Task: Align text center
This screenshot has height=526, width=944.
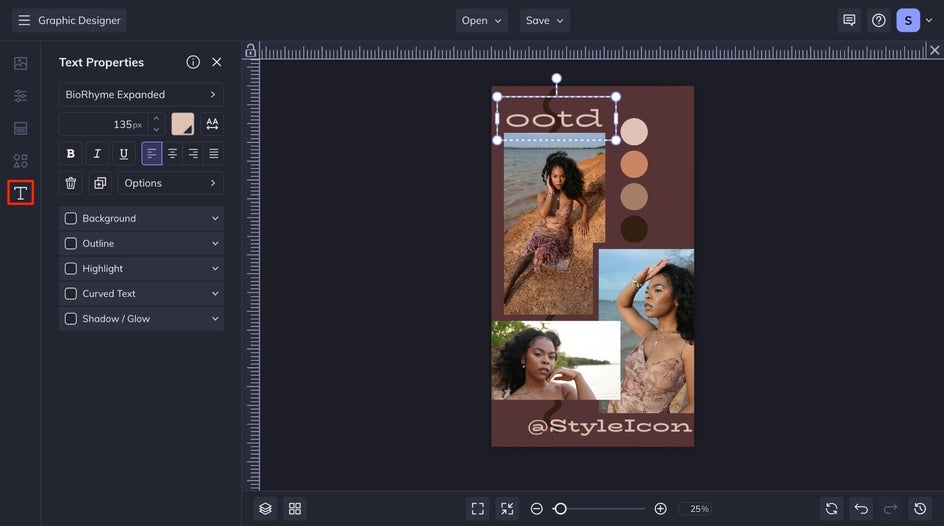Action: [172, 153]
